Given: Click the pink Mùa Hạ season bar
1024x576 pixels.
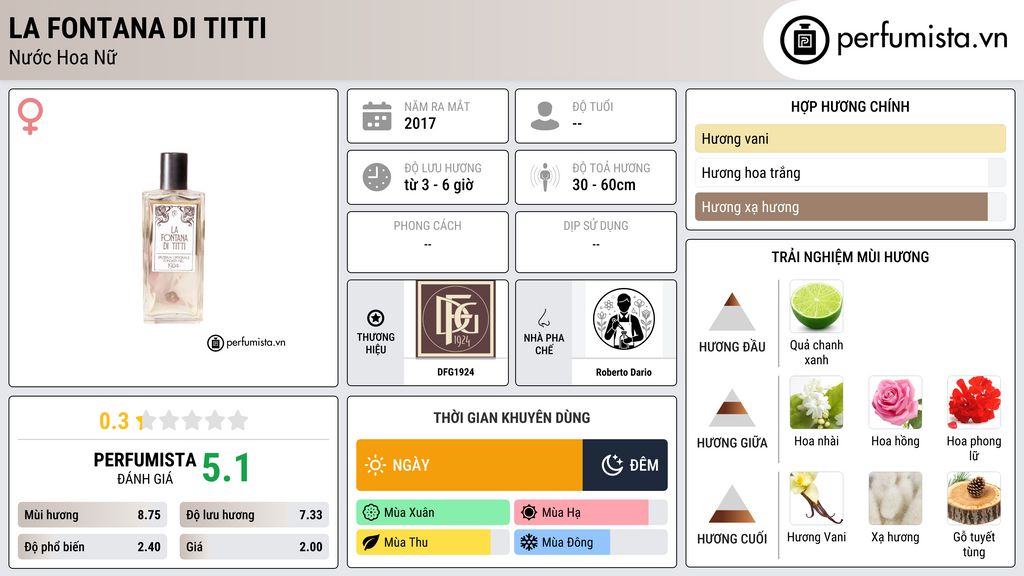Looking at the screenshot, I should tap(590, 513).
